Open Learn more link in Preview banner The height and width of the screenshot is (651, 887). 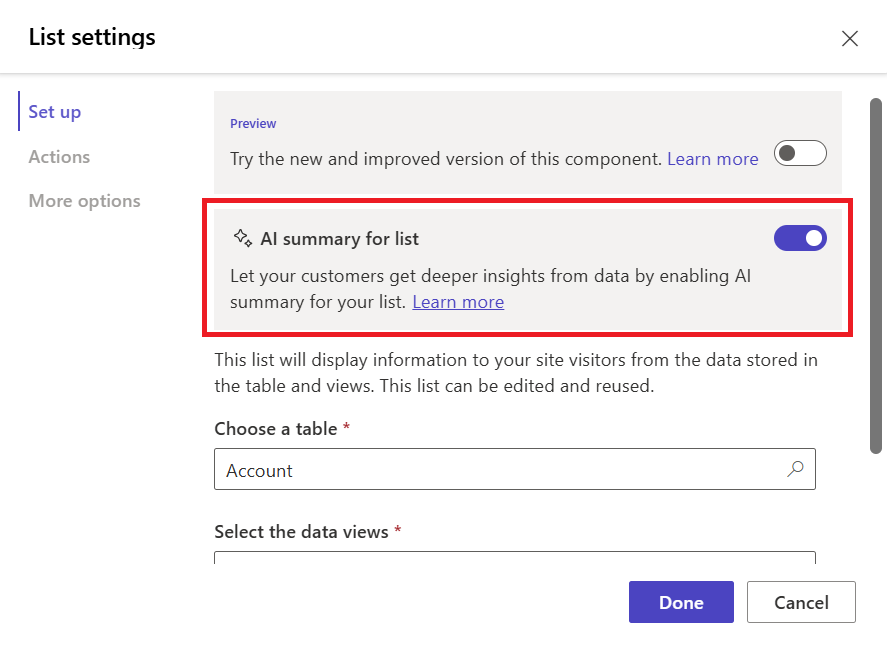pos(712,159)
